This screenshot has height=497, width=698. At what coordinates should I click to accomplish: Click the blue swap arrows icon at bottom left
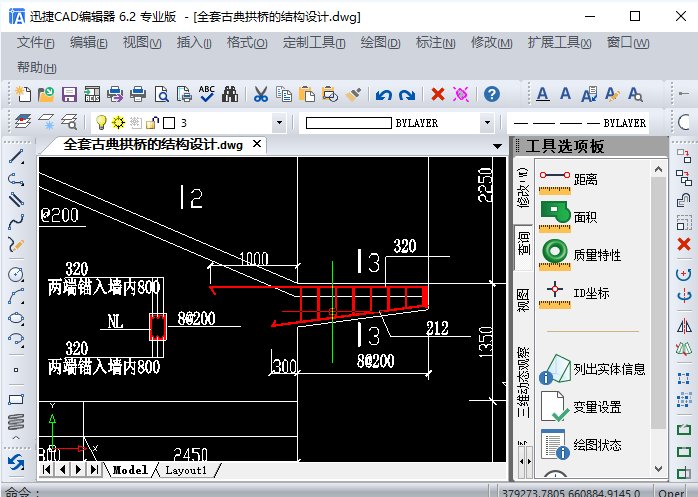16,462
